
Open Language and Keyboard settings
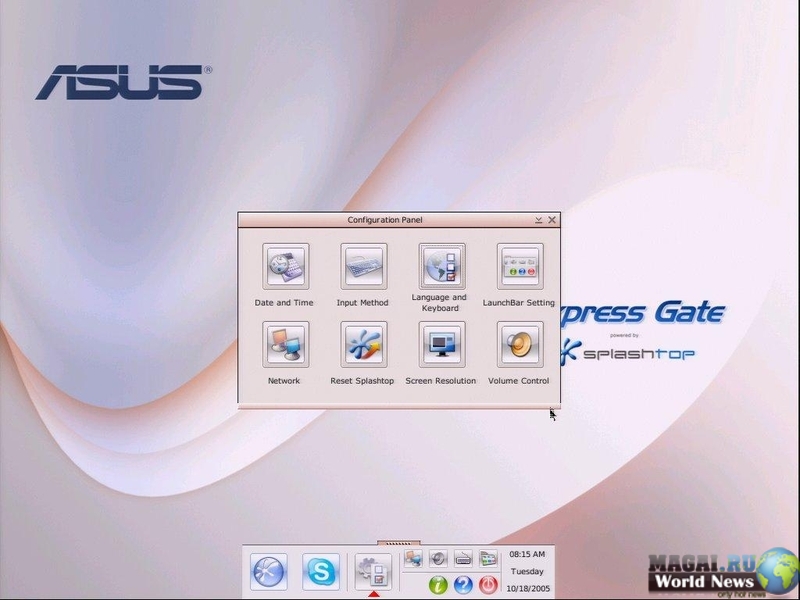442,266
